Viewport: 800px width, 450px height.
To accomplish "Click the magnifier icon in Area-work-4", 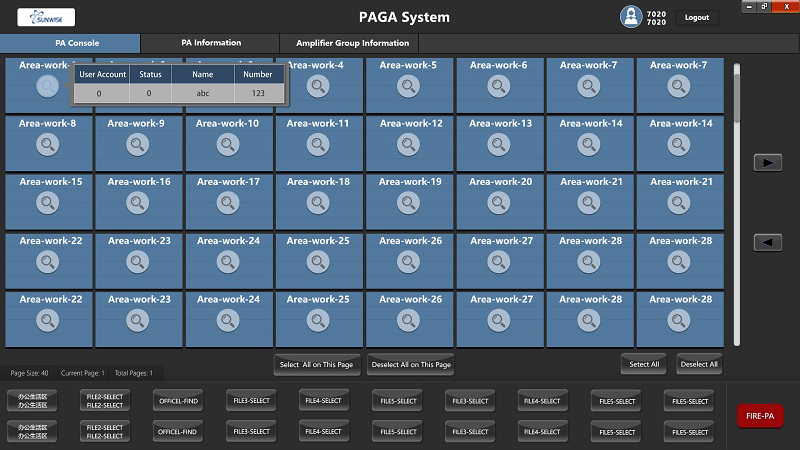I will click(317, 87).
